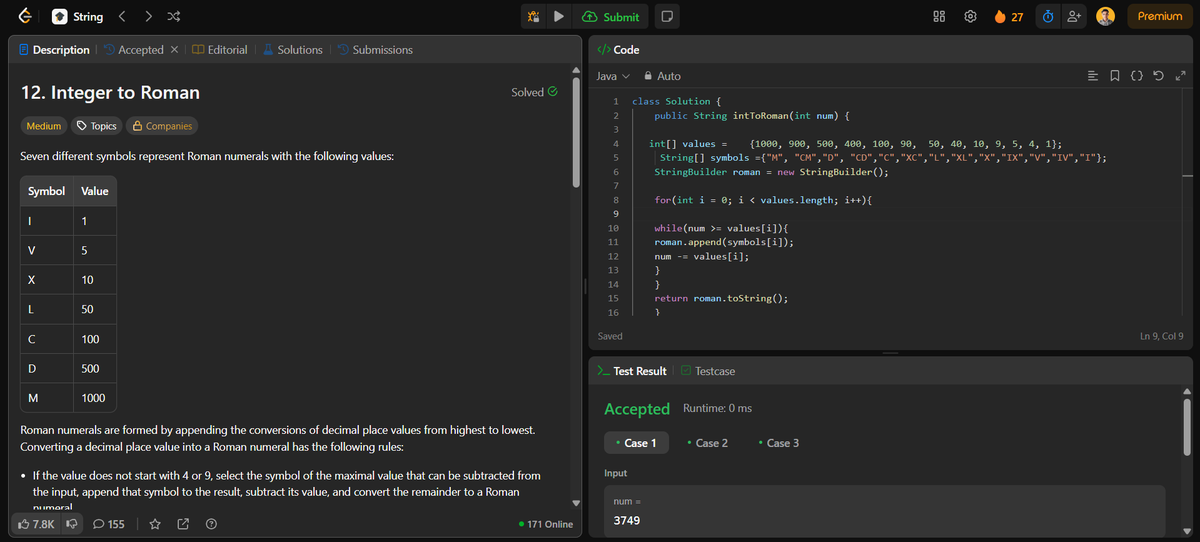Open the Java language dropdown
This screenshot has width=1200, height=542.
(613, 76)
